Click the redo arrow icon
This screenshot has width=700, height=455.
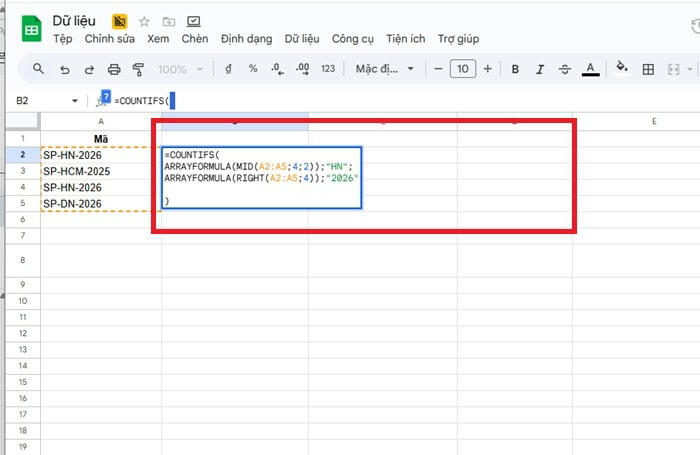pos(89,69)
